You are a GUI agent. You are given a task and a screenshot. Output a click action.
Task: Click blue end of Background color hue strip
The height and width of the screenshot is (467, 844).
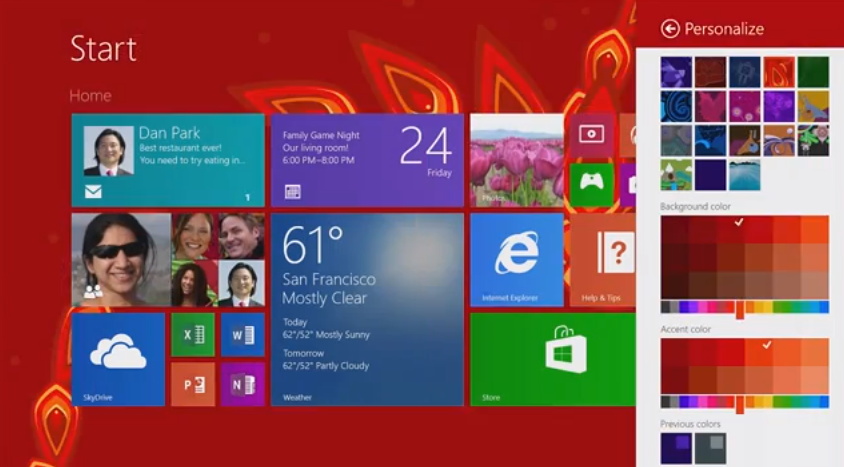(824, 307)
